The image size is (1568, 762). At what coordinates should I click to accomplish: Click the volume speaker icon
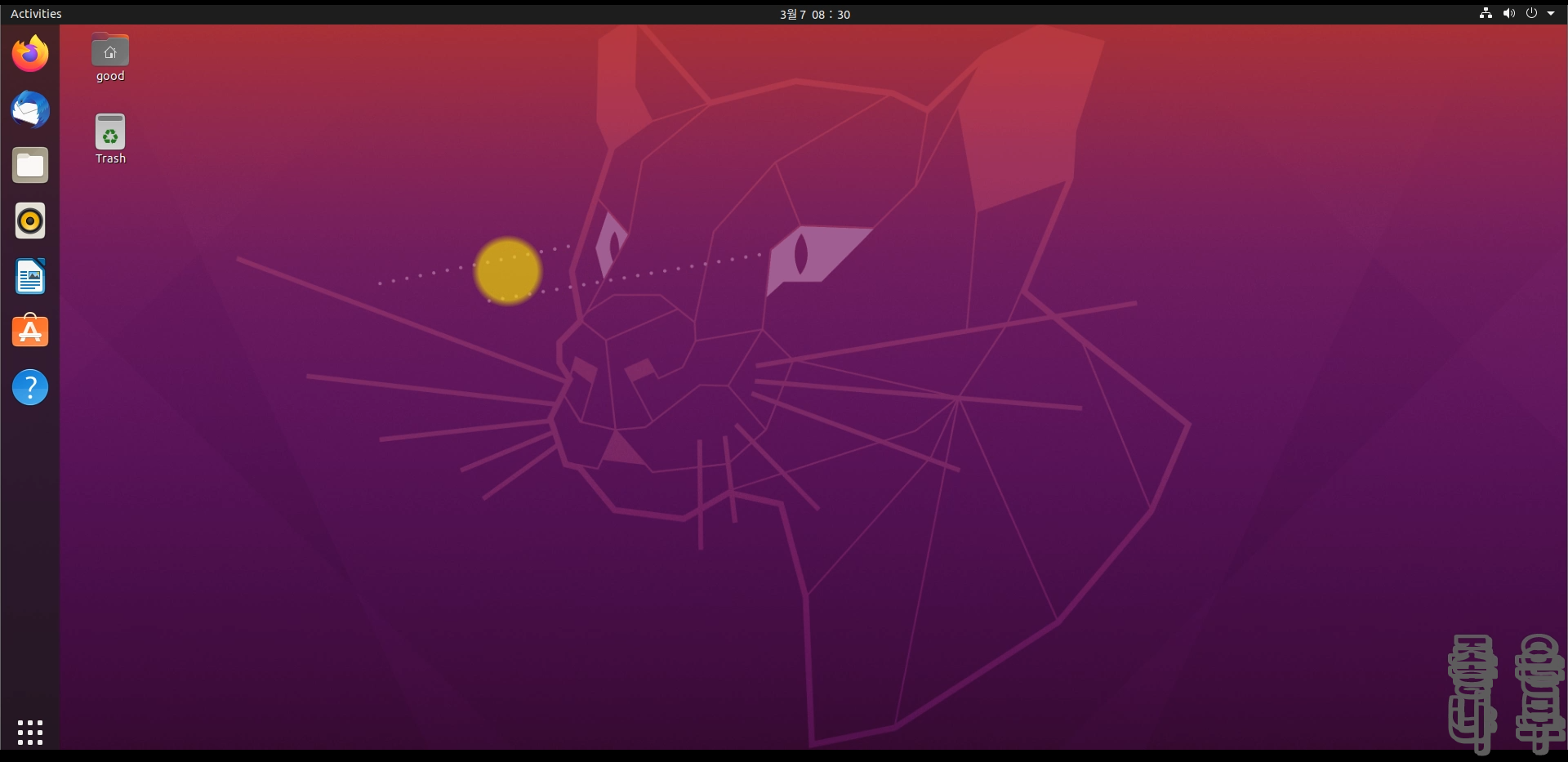1508,13
